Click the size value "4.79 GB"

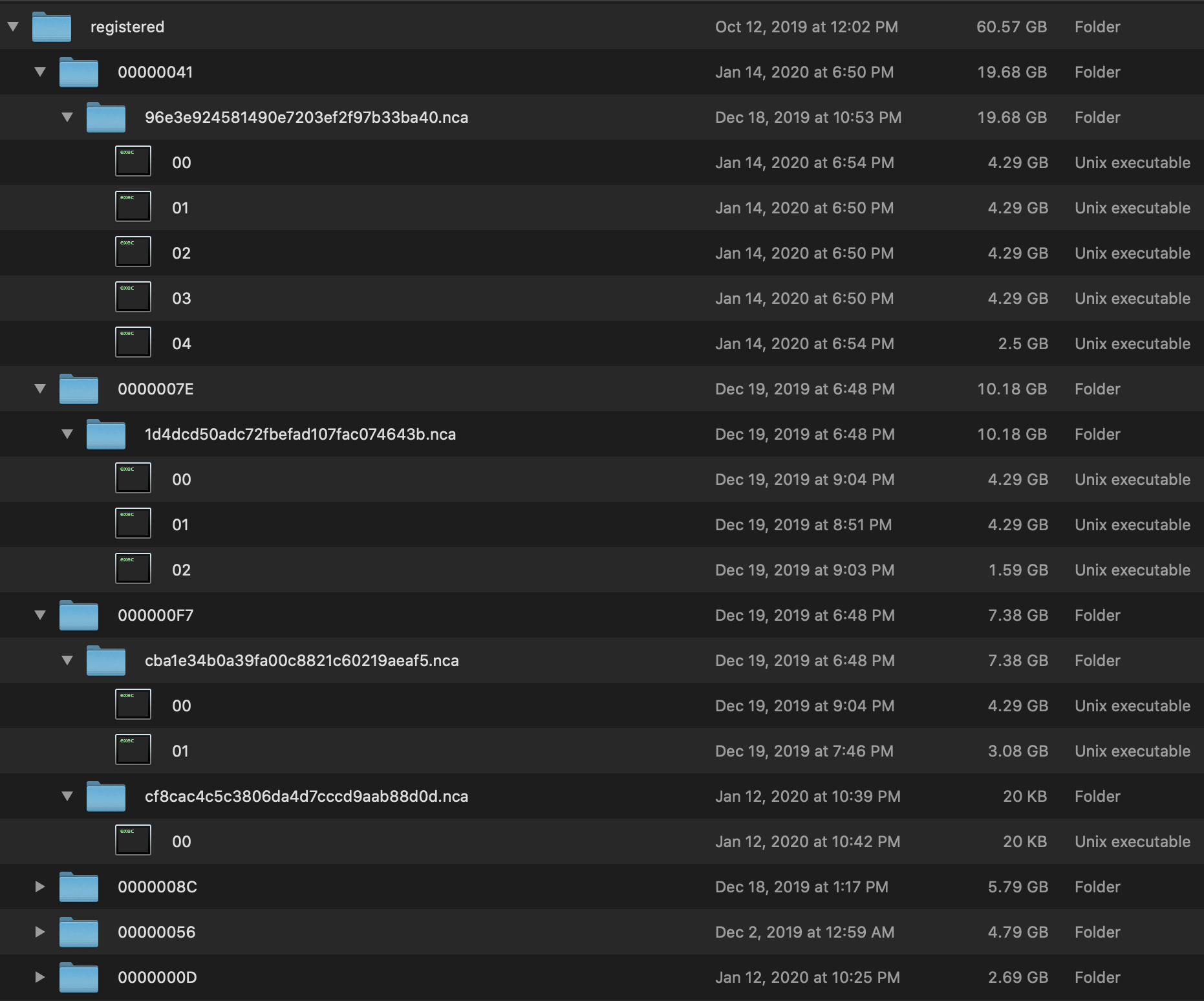tap(1018, 932)
